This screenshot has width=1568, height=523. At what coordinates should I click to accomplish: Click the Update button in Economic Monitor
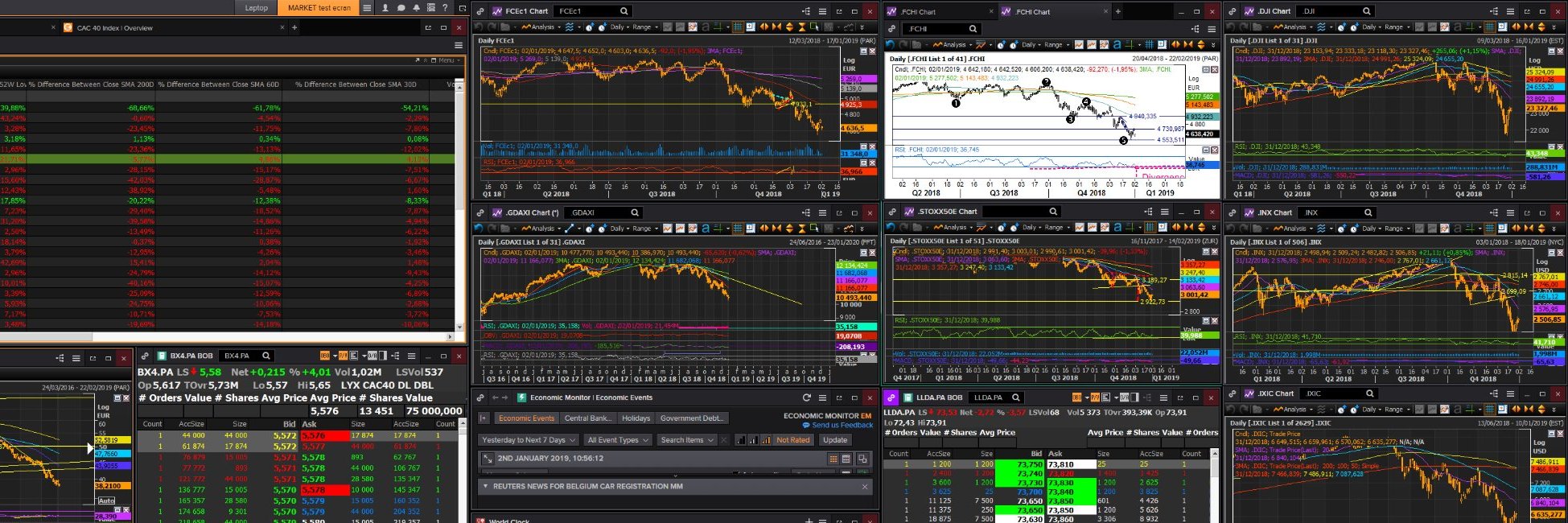(834, 440)
